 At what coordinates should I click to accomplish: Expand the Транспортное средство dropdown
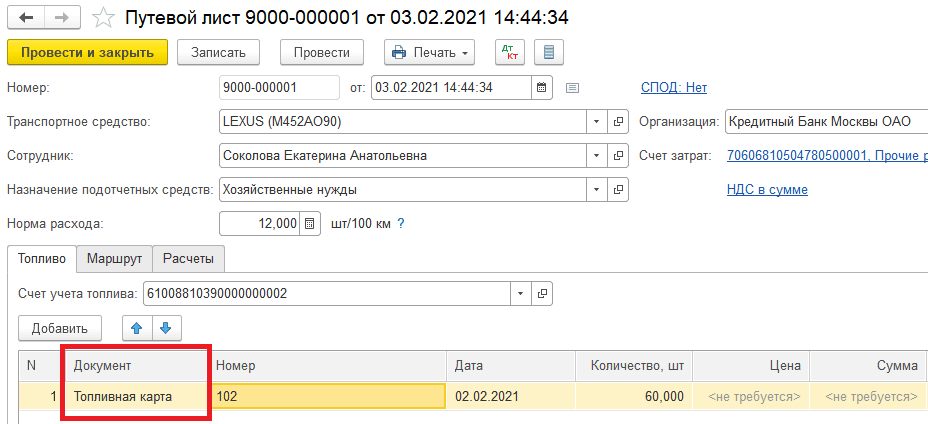tap(598, 122)
